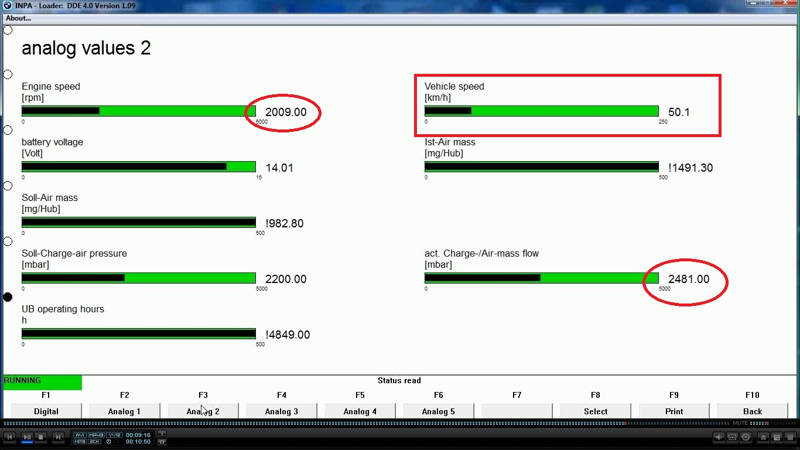Image resolution: width=800 pixels, height=450 pixels.
Task: Click the Back button under F10
Action: pos(752,411)
